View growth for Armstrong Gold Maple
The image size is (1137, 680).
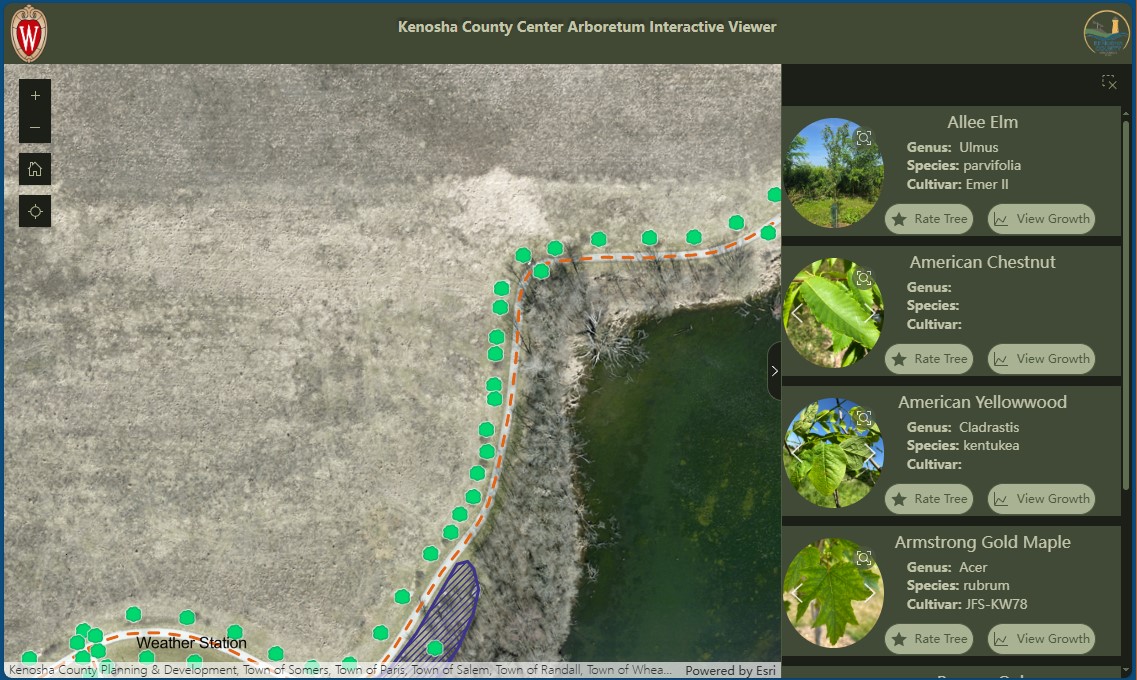tap(1041, 639)
